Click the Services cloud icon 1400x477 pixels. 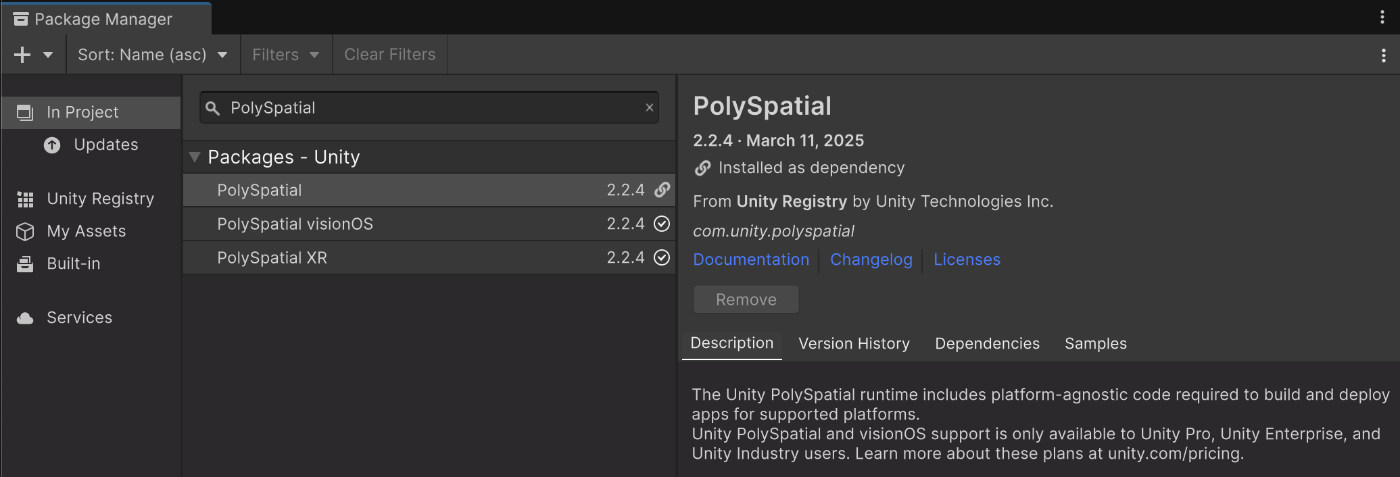pyautogui.click(x=25, y=318)
